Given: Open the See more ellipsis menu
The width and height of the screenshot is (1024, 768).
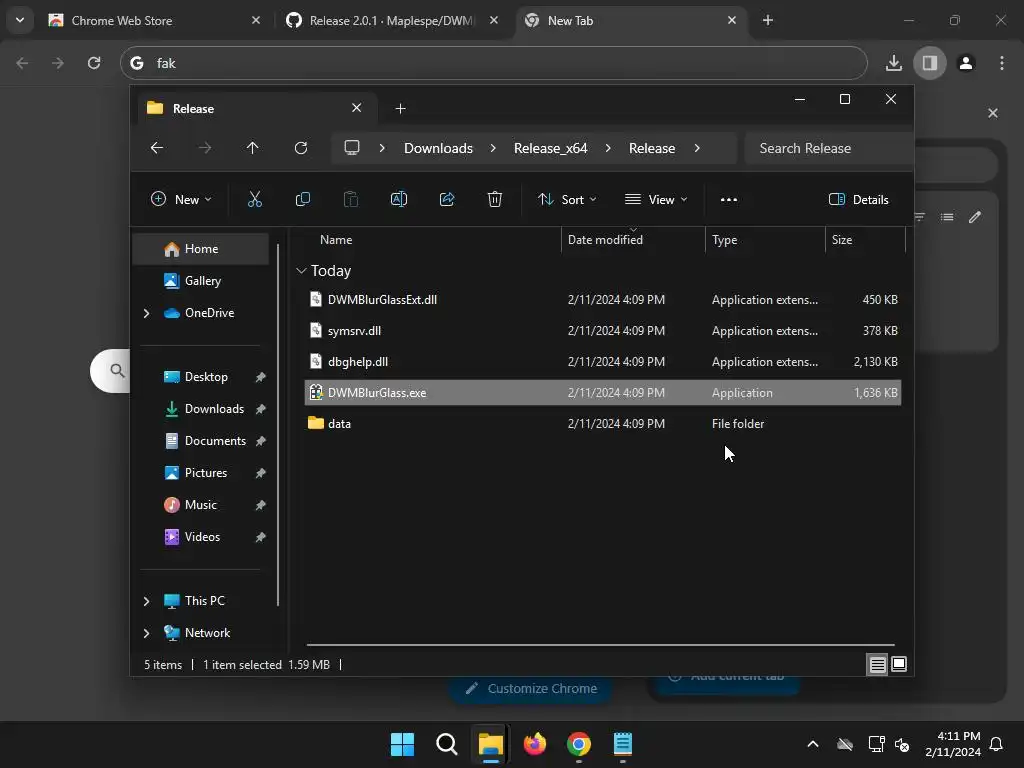Looking at the screenshot, I should [x=729, y=200].
